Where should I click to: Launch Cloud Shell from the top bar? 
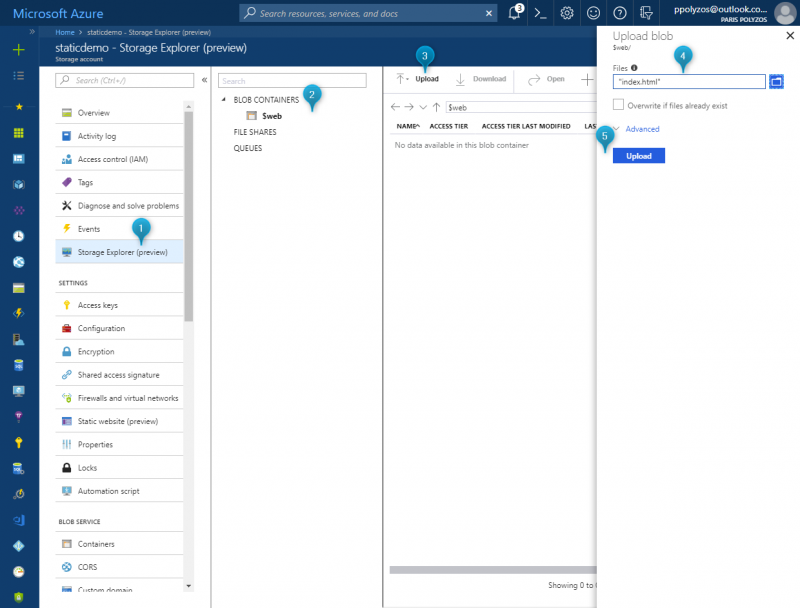click(x=538, y=13)
